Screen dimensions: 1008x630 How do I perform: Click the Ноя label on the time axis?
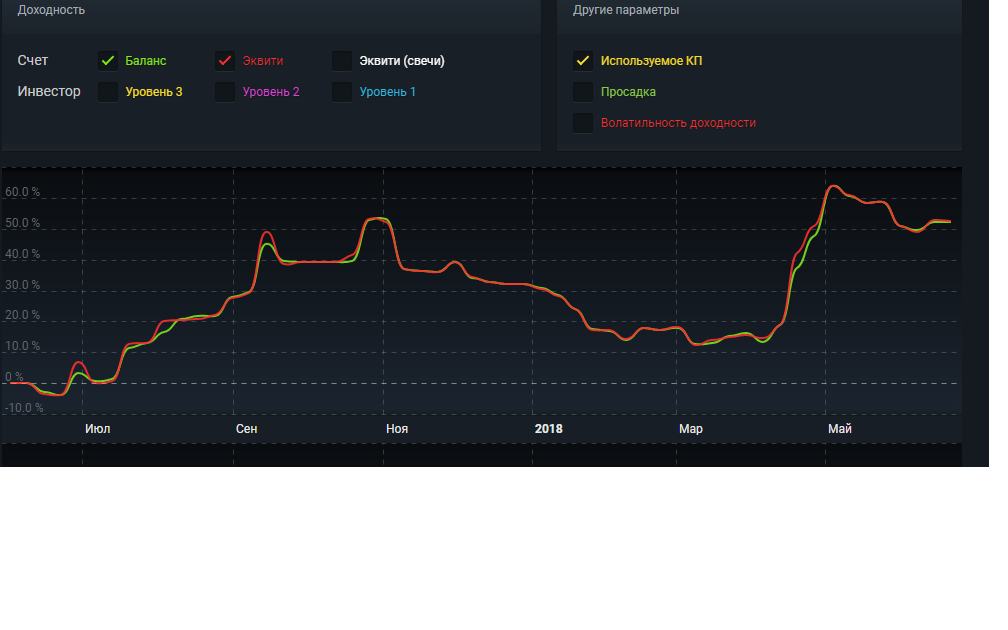(397, 429)
